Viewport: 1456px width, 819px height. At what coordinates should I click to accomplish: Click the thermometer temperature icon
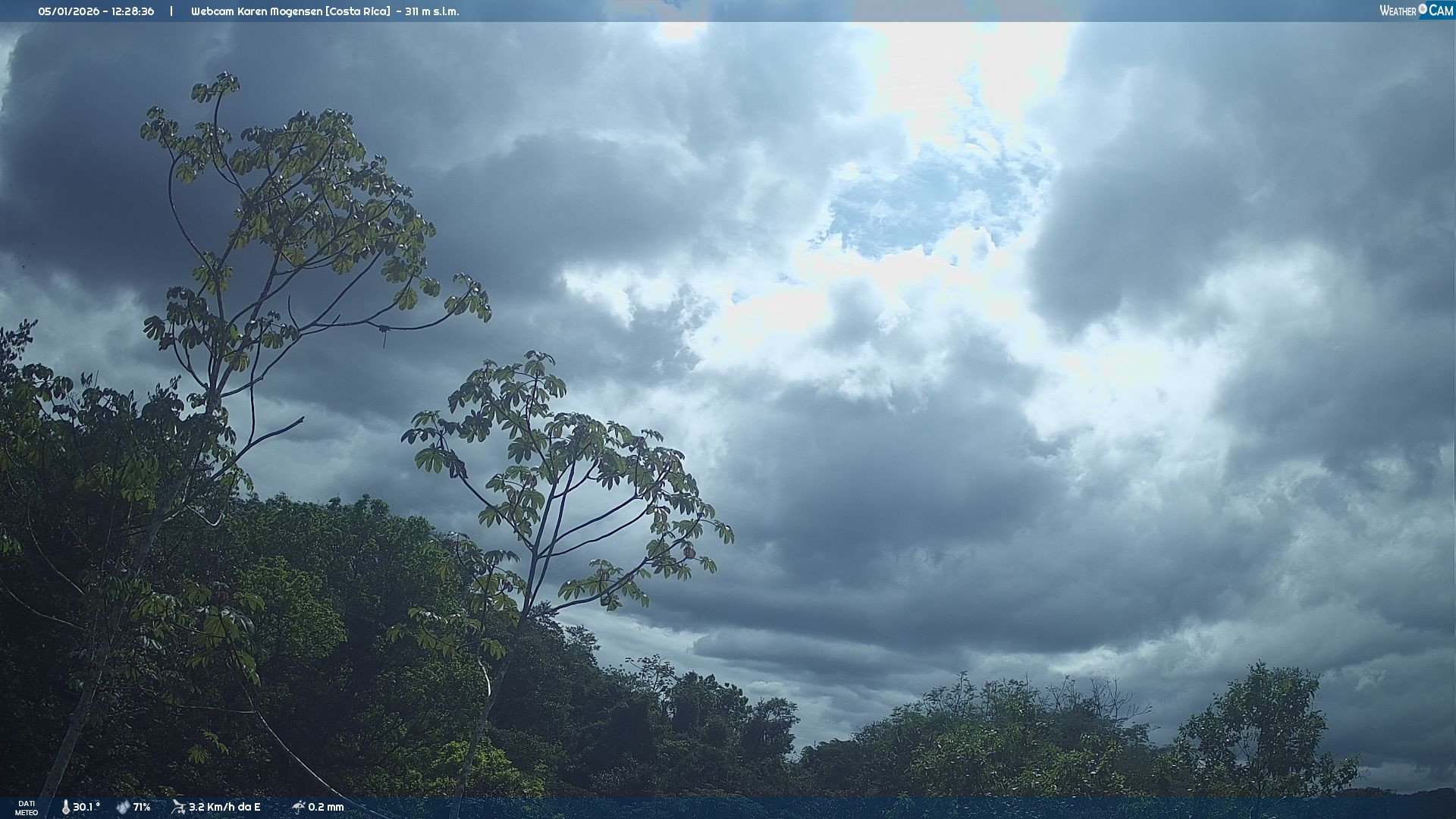pyautogui.click(x=66, y=808)
